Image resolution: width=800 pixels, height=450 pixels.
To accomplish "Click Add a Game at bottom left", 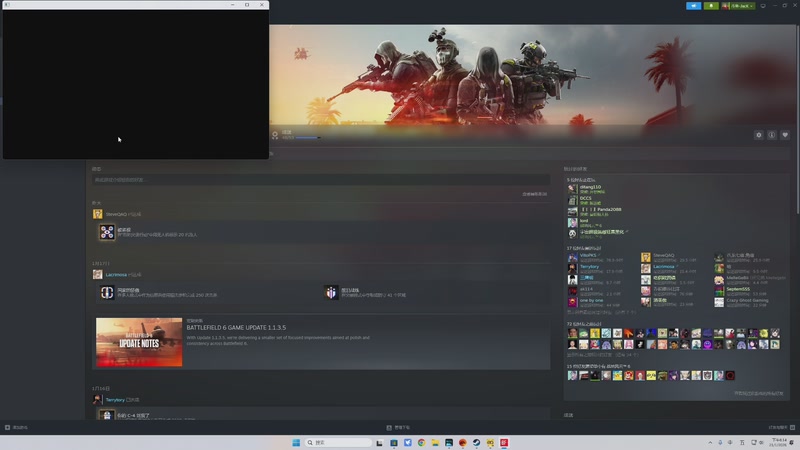I will click(x=16, y=428).
